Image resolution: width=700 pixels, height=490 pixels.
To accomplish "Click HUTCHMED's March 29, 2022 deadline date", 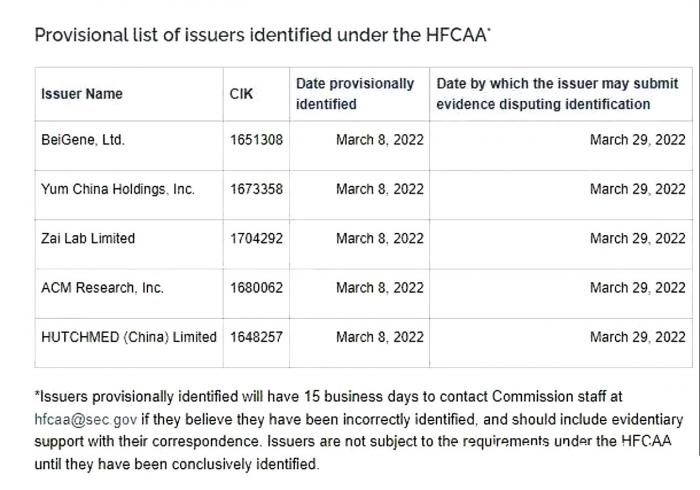I will [x=637, y=337].
